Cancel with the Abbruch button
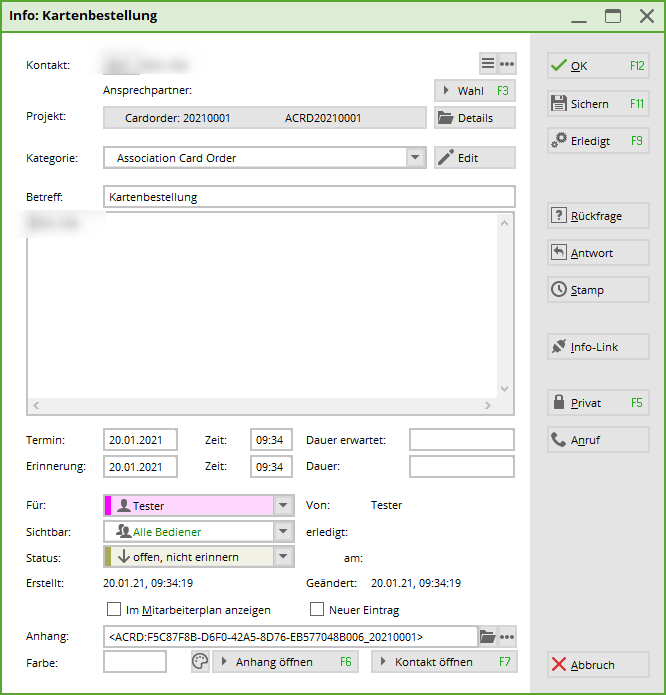 click(598, 665)
